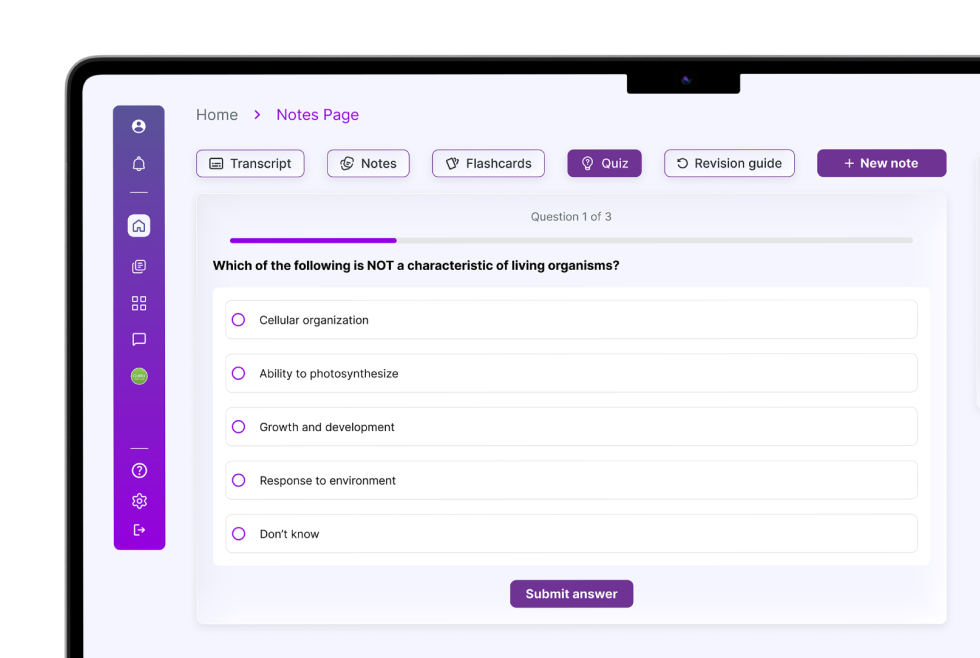
Task: Choose the "Ability to photosynthesize" radio button
Action: tap(238, 373)
